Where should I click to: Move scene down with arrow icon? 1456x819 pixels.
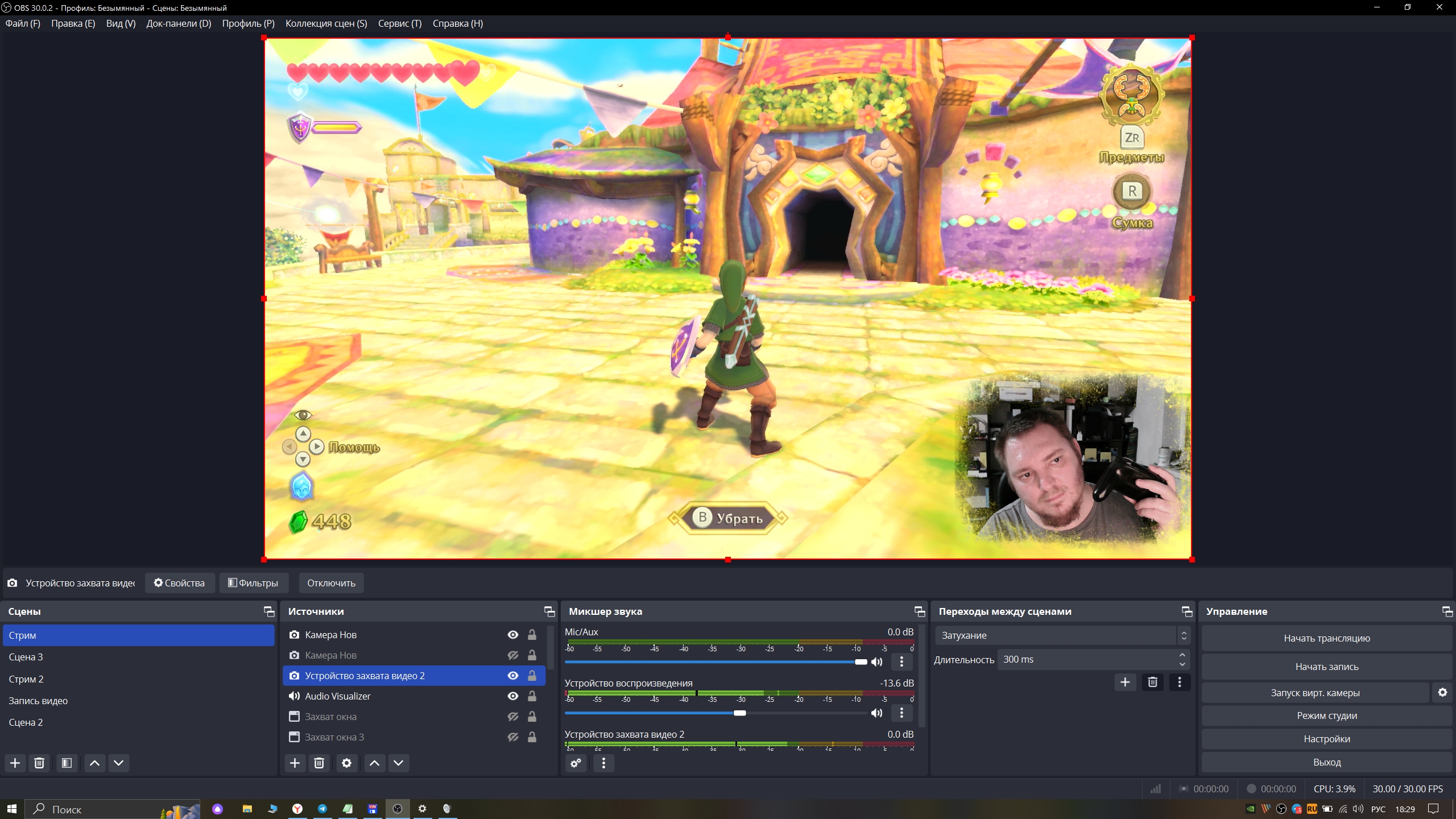tap(119, 763)
